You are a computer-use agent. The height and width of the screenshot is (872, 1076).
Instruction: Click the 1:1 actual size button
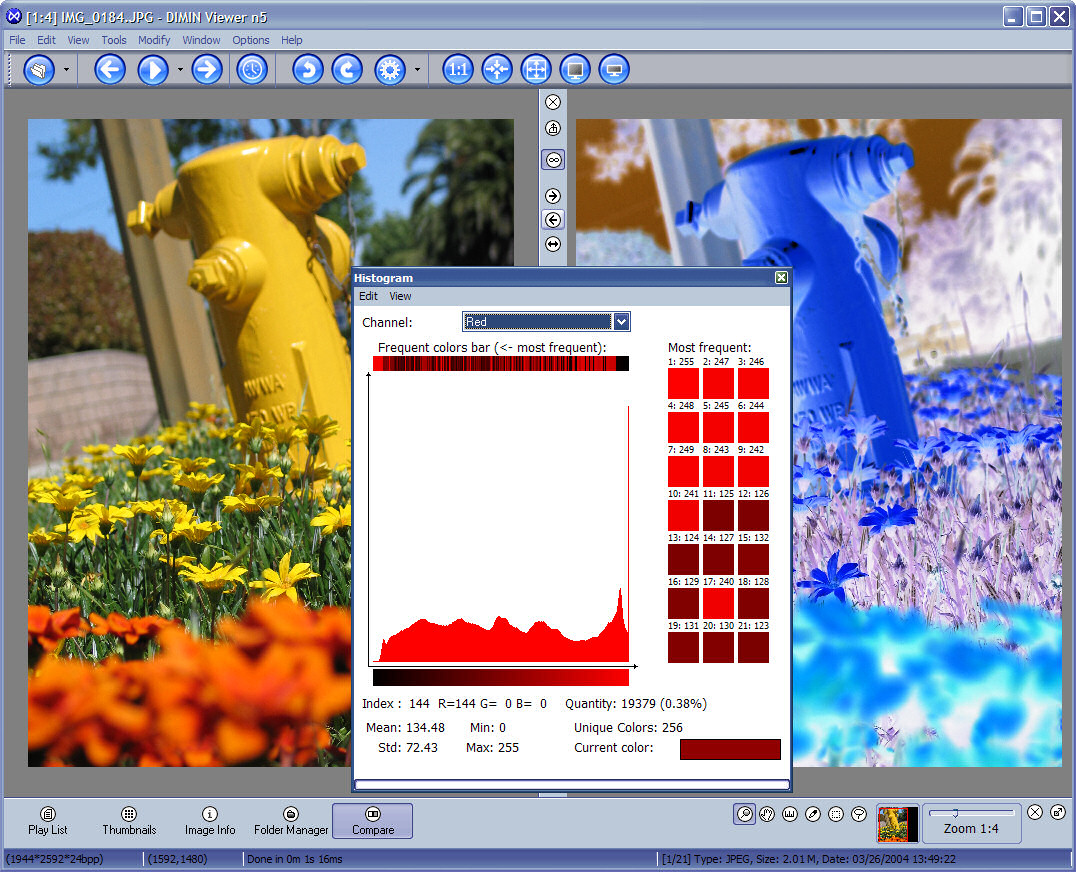click(x=458, y=70)
